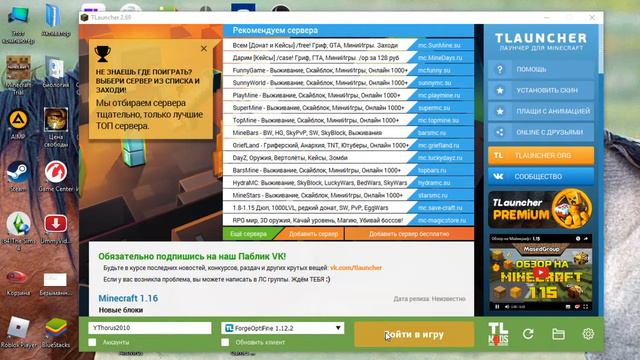Select the MineStars server row

coord(349,195)
